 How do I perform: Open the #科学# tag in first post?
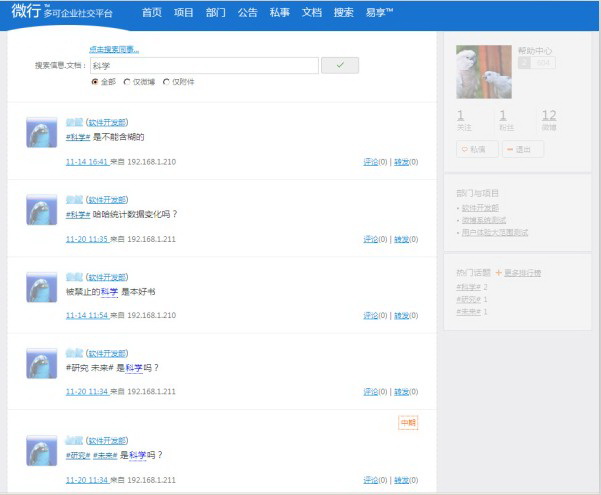(x=78, y=137)
